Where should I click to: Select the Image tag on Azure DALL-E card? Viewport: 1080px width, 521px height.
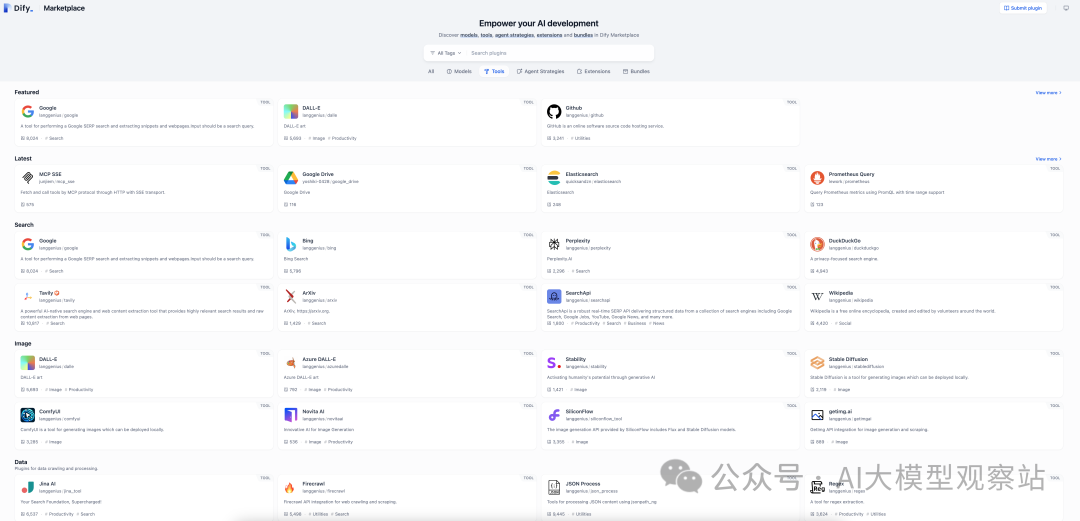tap(315, 389)
